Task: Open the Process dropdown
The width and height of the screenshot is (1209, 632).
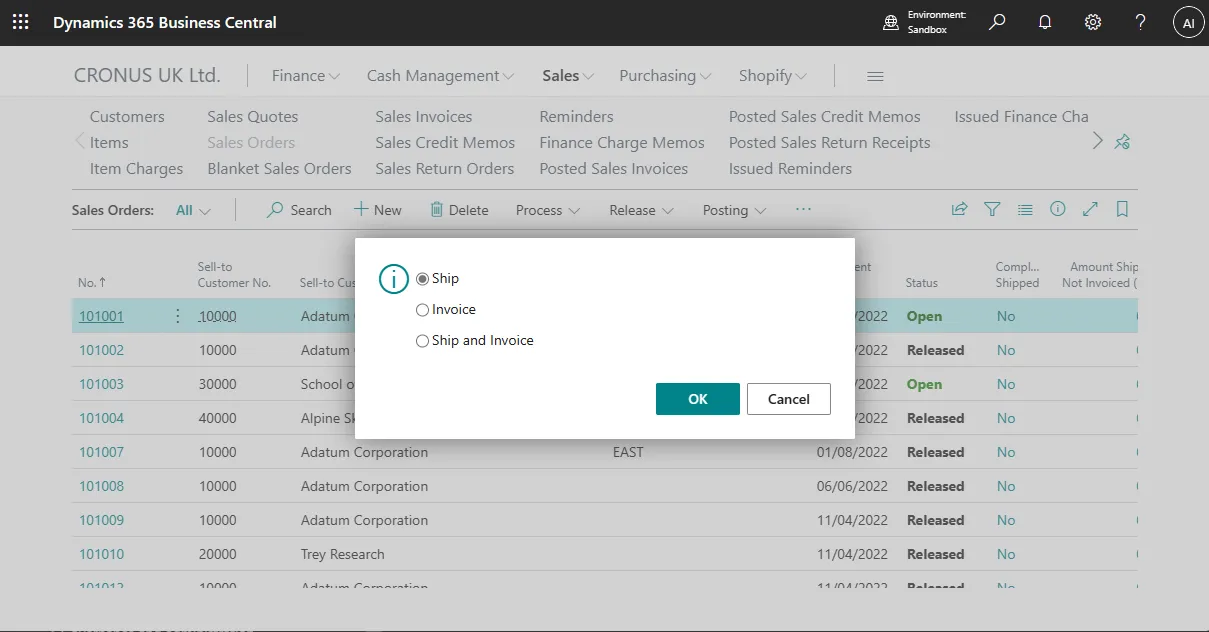Action: click(x=548, y=210)
